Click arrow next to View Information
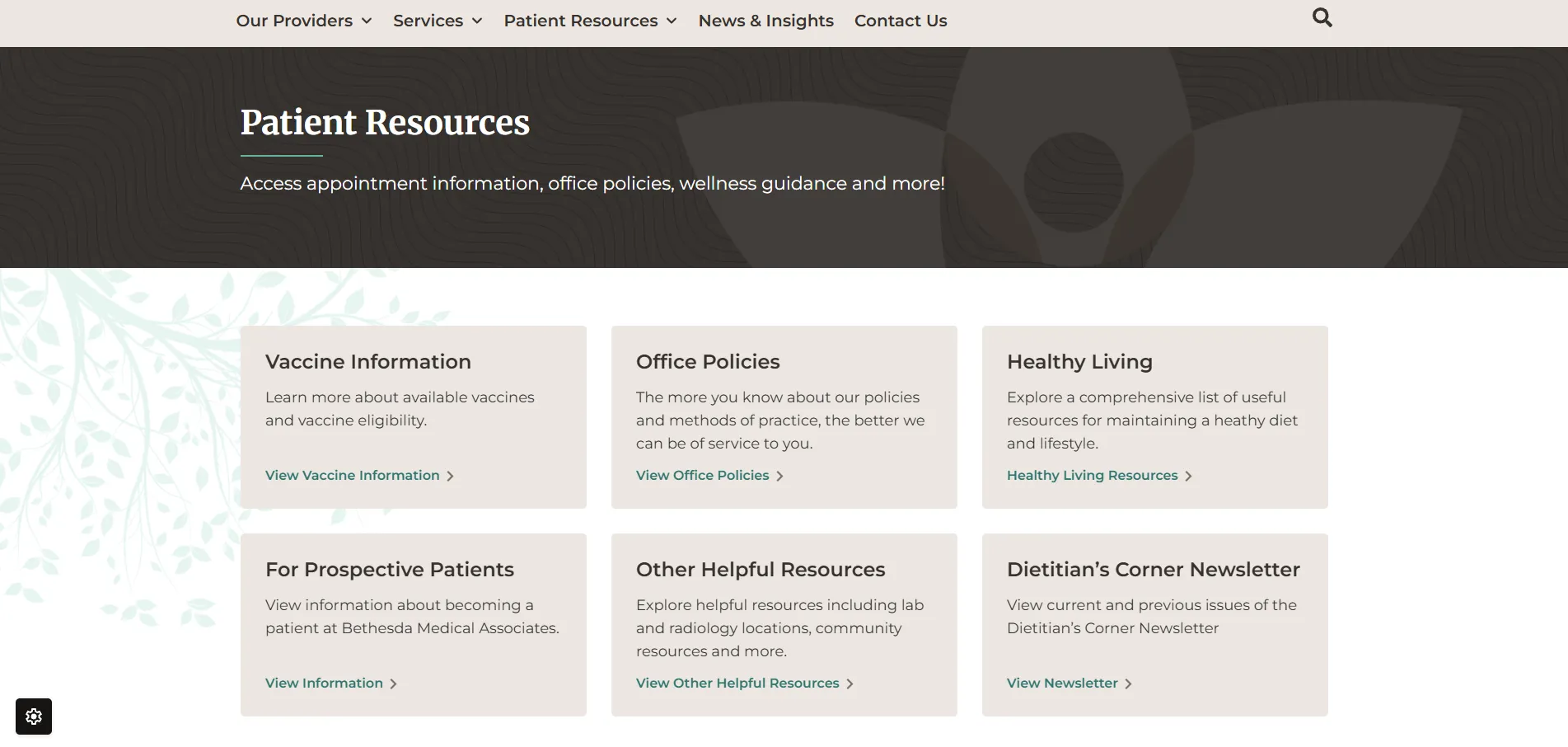 pos(393,684)
